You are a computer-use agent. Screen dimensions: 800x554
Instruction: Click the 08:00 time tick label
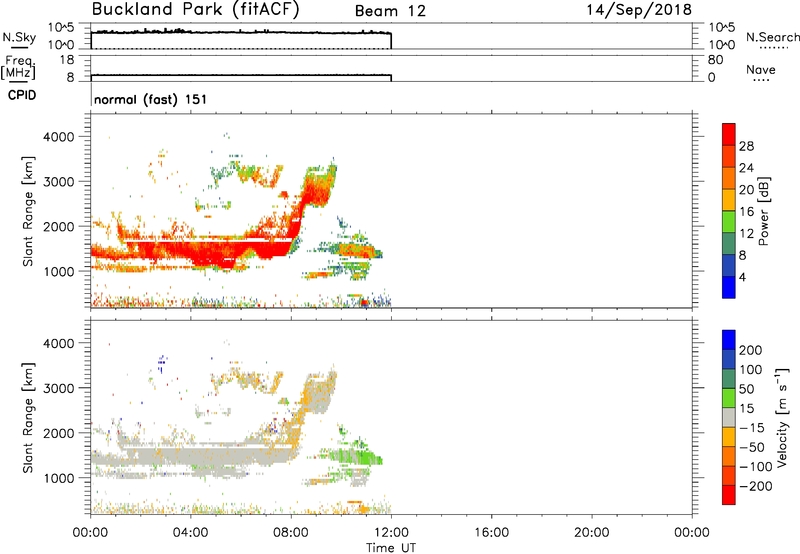[x=291, y=533]
